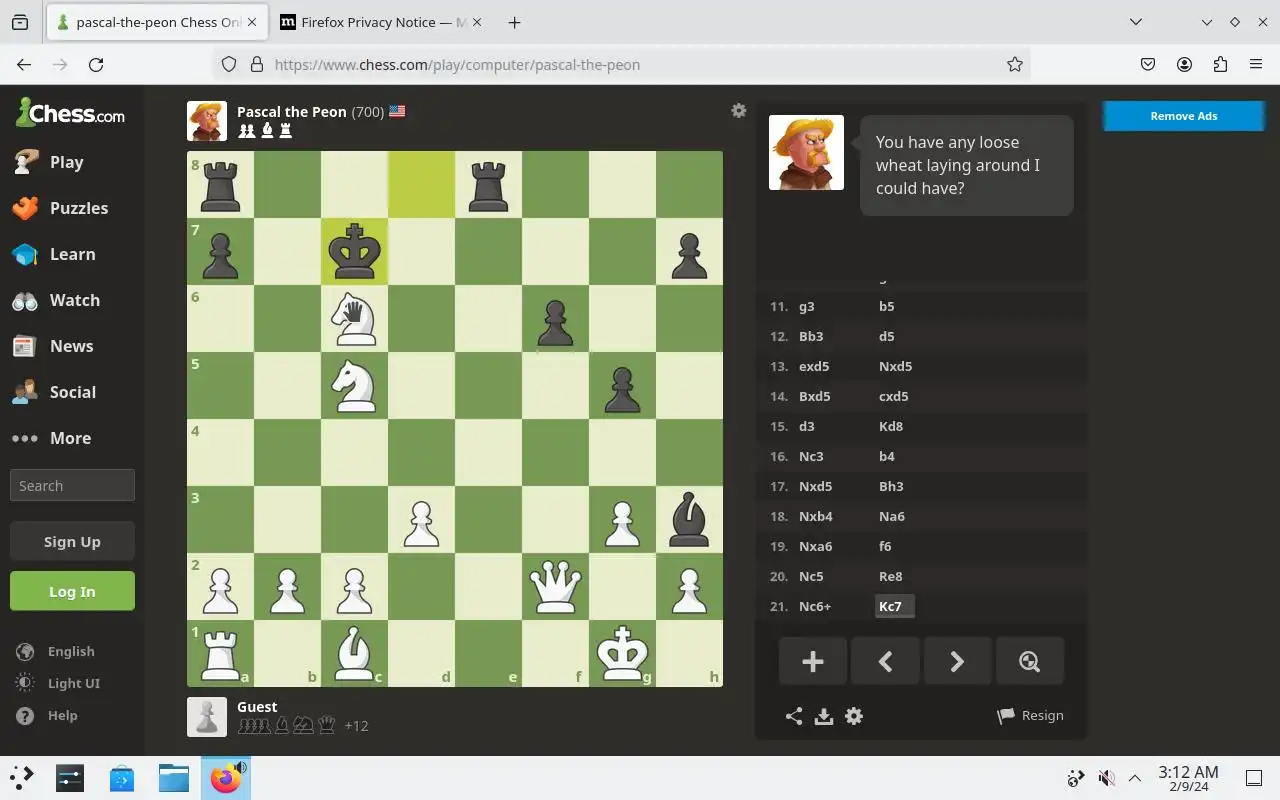This screenshot has height=800, width=1280.
Task: Open the Learn section
Action: coord(72,254)
